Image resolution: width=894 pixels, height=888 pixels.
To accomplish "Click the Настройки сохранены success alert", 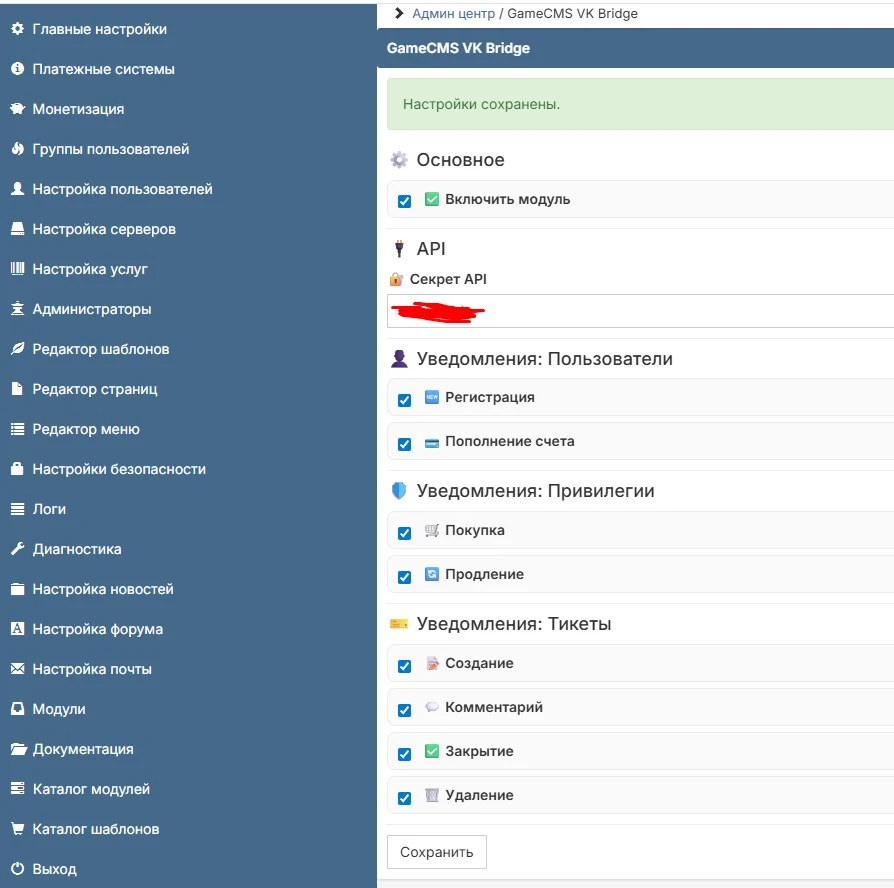I will (640, 104).
